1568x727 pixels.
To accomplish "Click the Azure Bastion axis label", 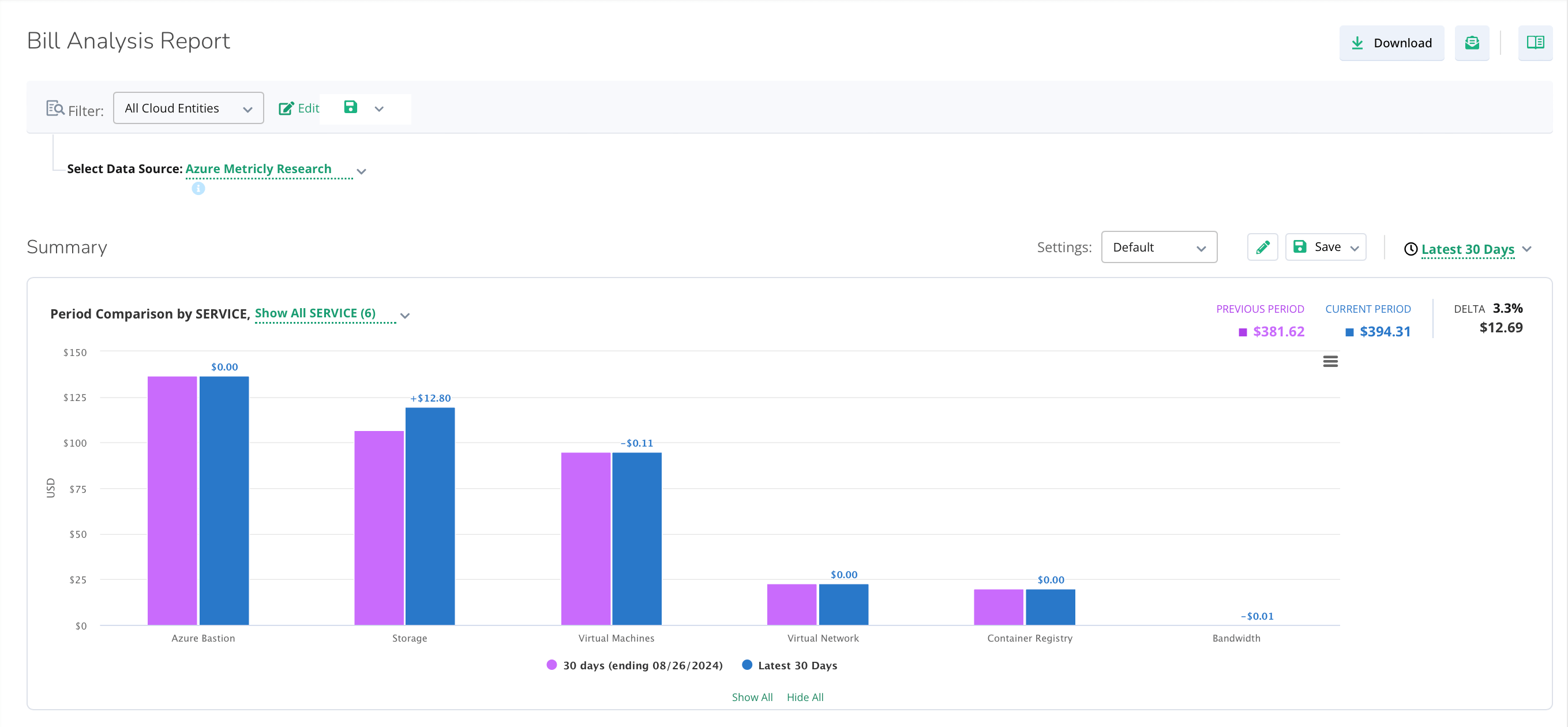I will [x=203, y=638].
